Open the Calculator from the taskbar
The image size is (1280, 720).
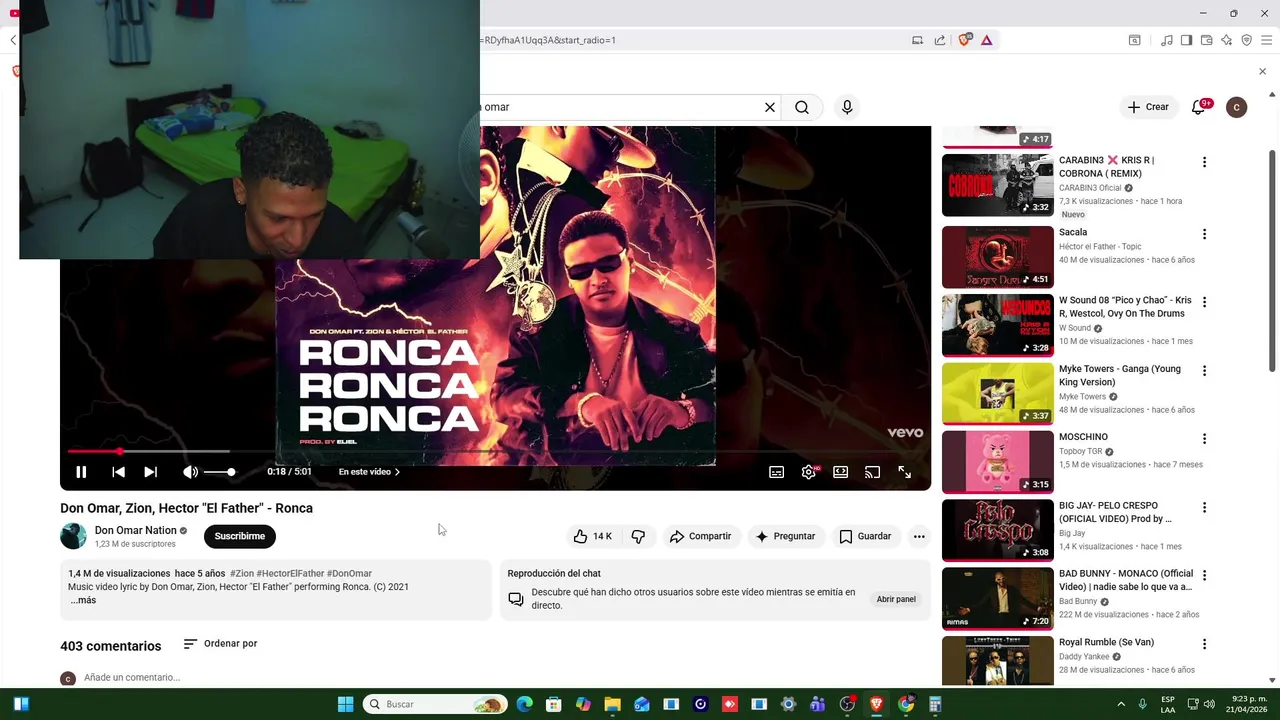[x=935, y=704]
